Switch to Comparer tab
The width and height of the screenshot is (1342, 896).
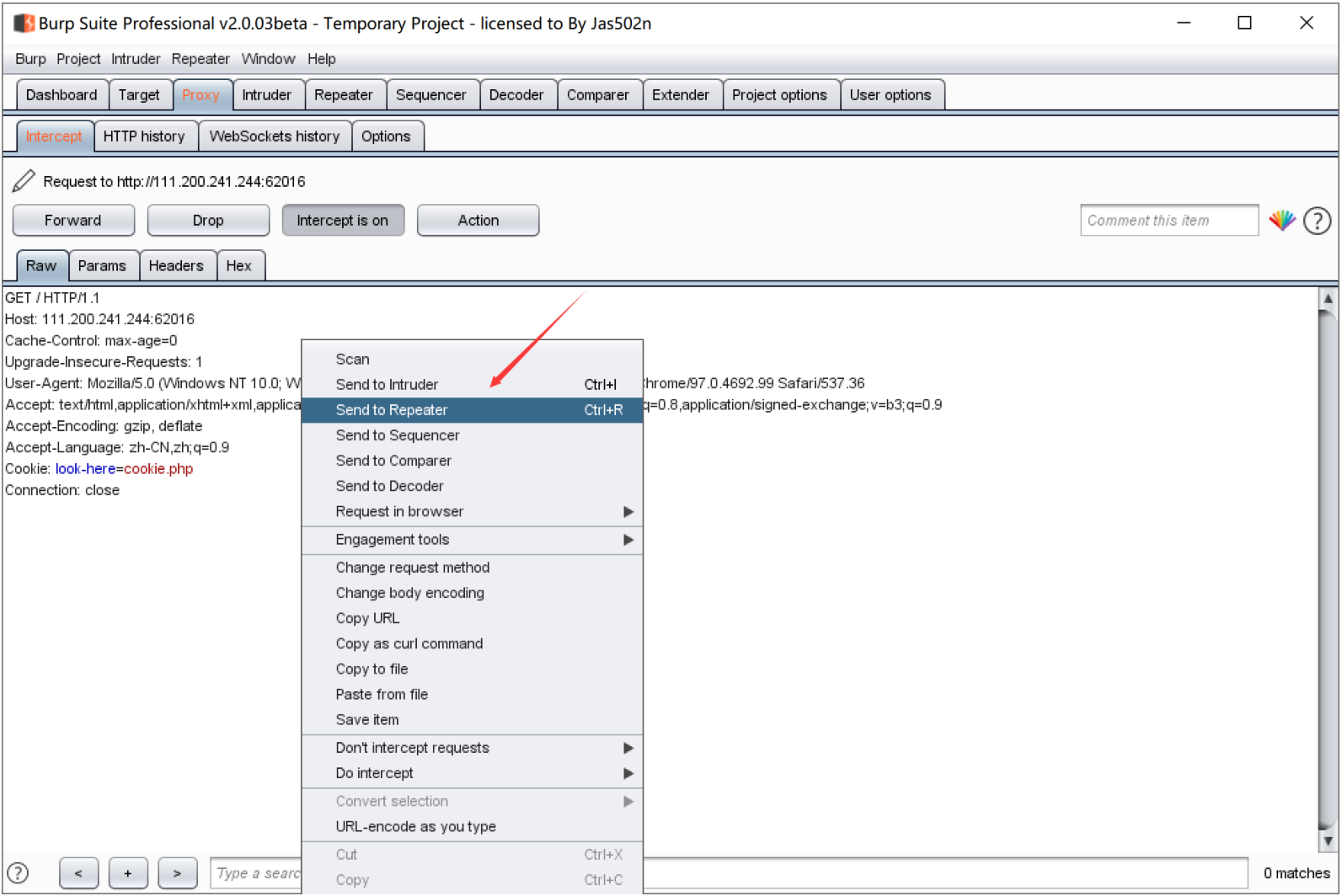click(x=598, y=95)
